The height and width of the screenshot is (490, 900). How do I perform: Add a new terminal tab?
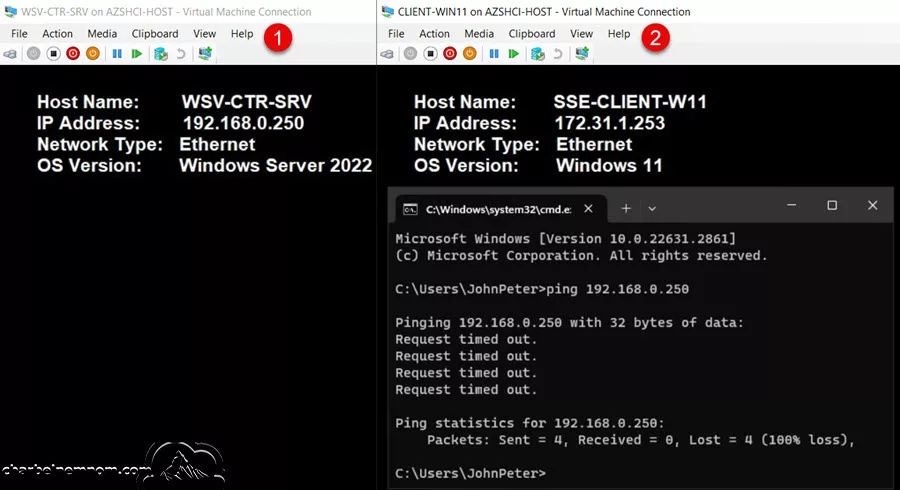click(x=626, y=209)
